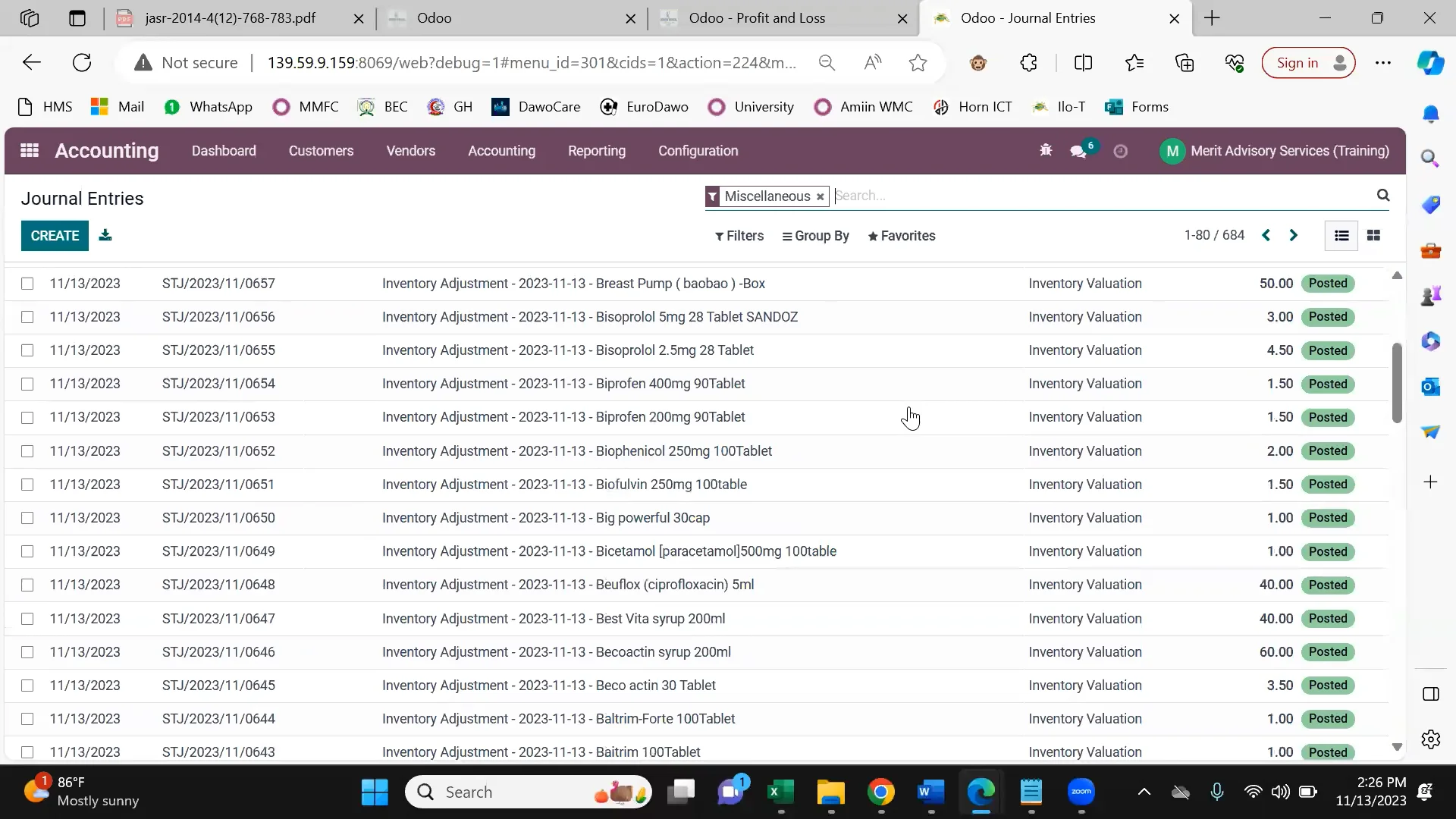The height and width of the screenshot is (819, 1456).
Task: Click the CREATE button
Action: (x=55, y=236)
